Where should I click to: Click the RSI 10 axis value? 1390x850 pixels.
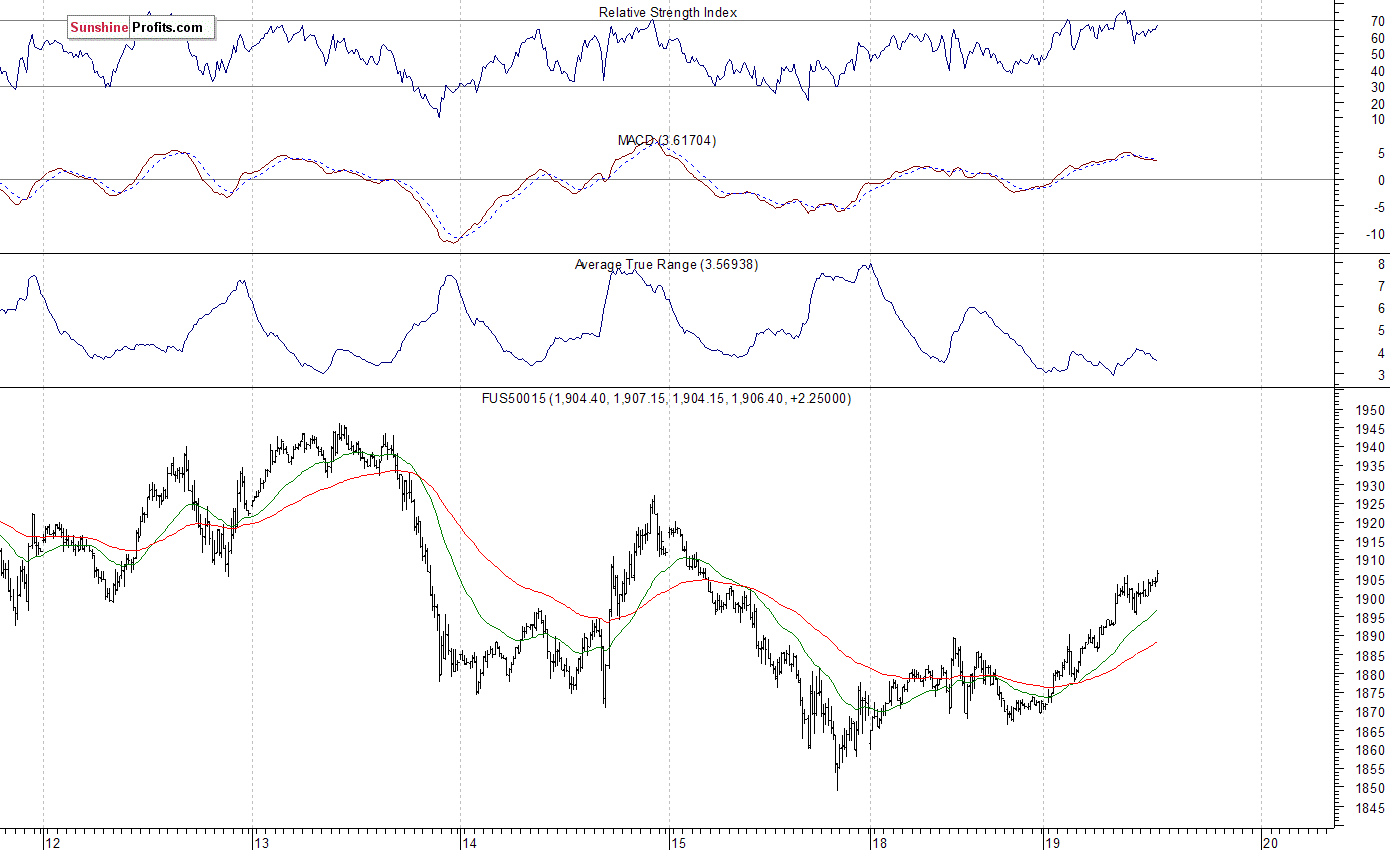1378,119
